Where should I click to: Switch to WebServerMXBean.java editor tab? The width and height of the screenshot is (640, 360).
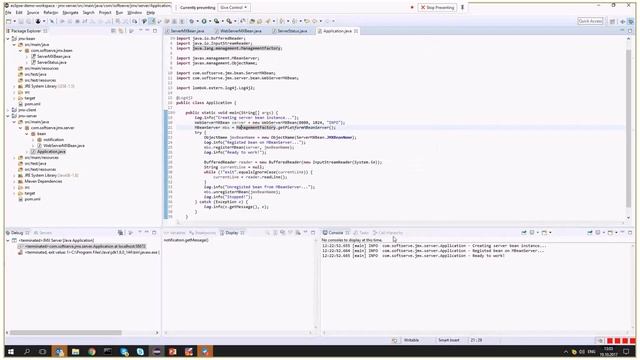[241, 31]
